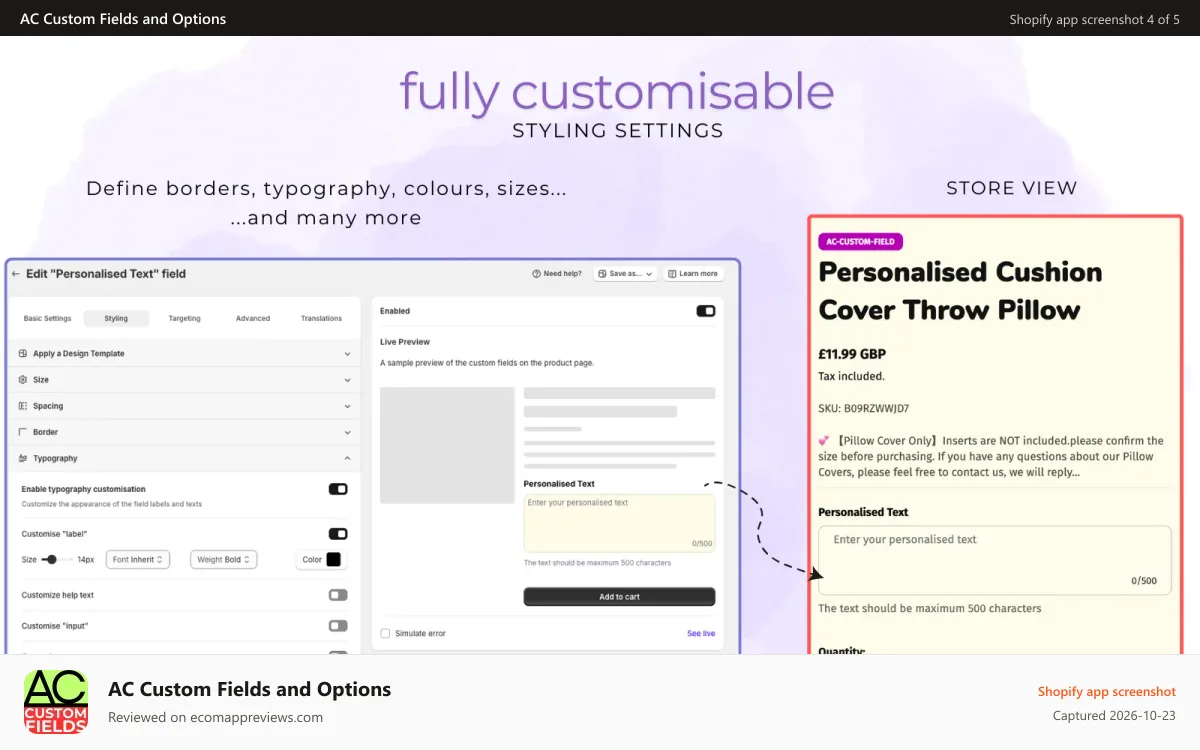
Task: Click the orange Shopify app screenshot label
Action: [x=1107, y=691]
